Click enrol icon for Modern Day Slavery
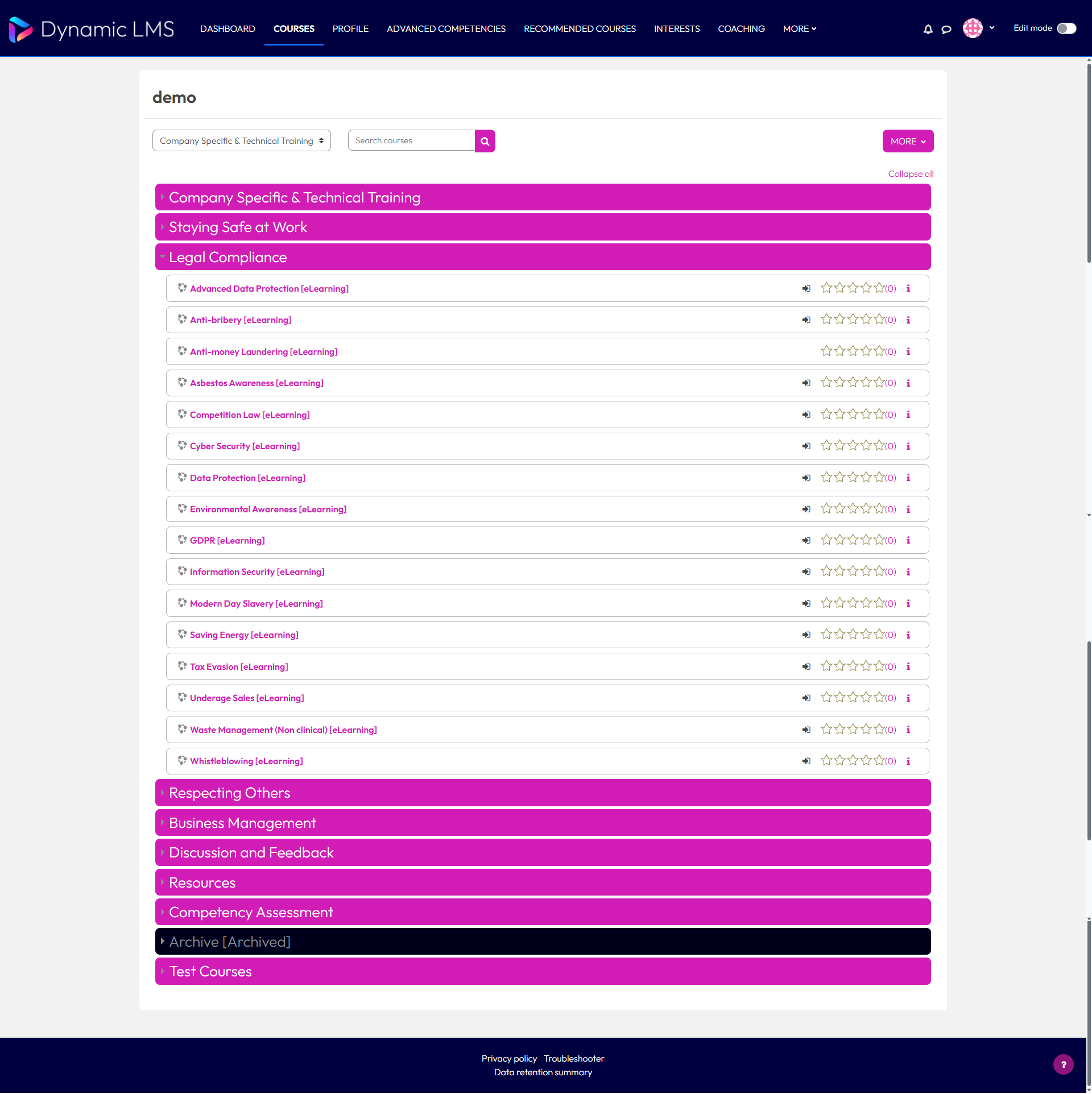Image resolution: width=1092 pixels, height=1094 pixels. pyautogui.click(x=806, y=603)
